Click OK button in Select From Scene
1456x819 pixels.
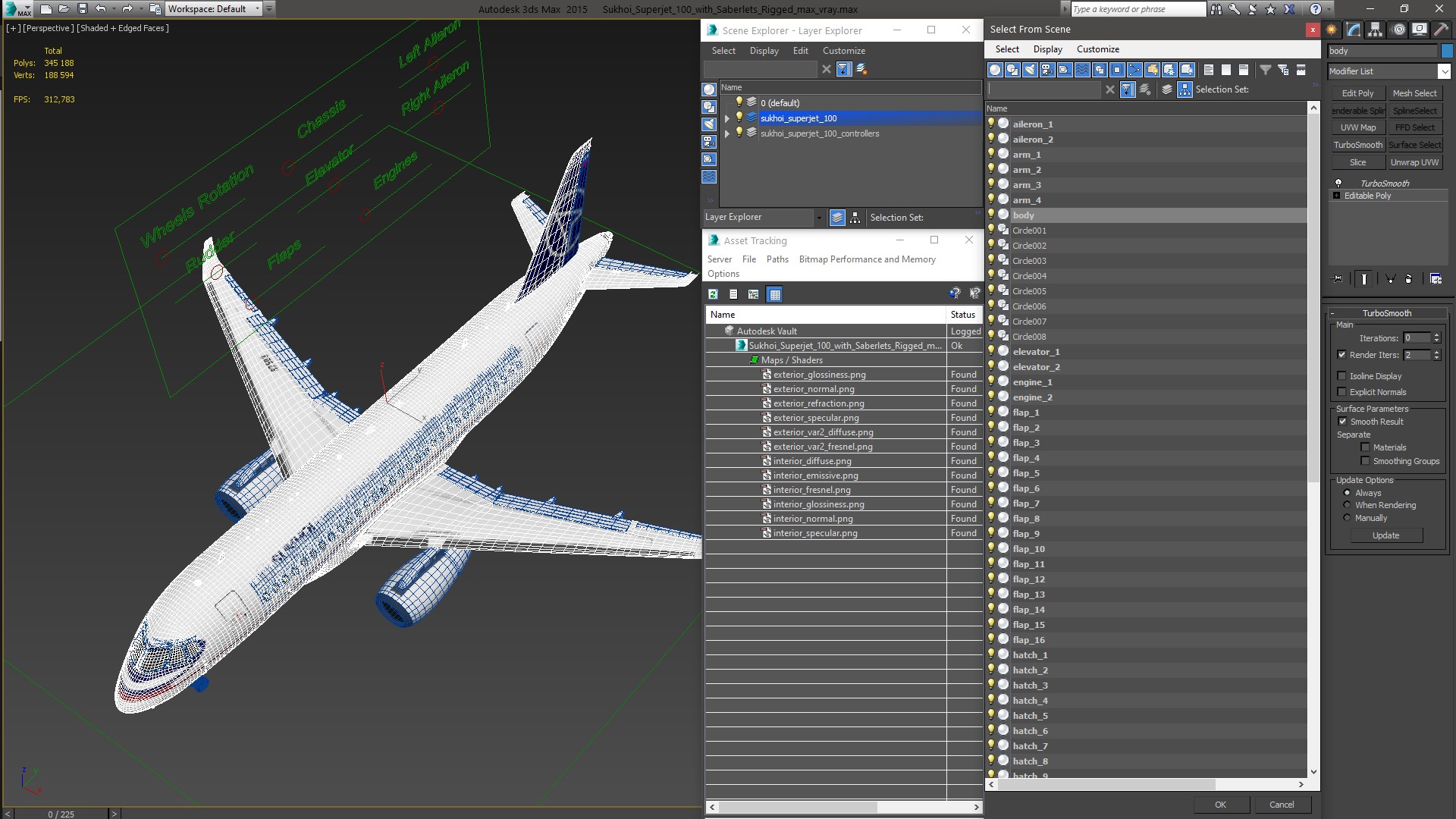[x=1220, y=805]
